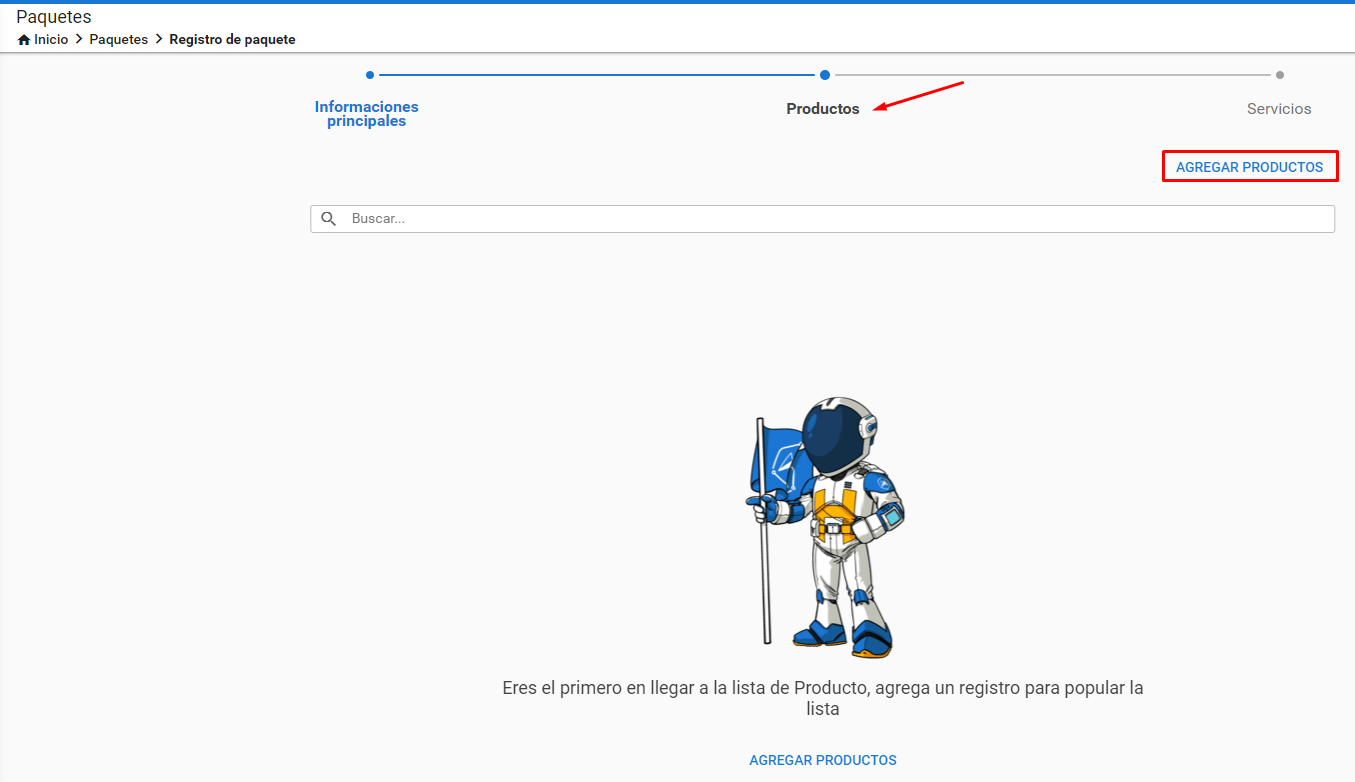Click the magnifier search icon

[329, 219]
